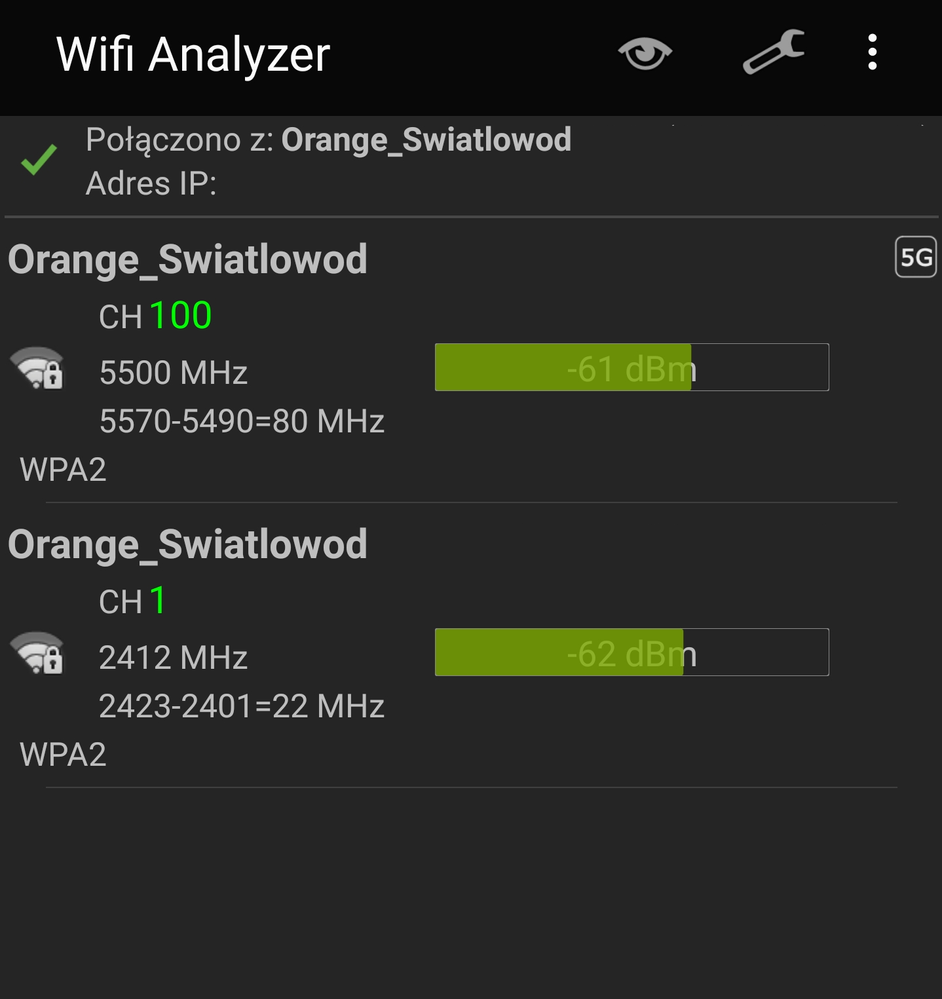Image resolution: width=942 pixels, height=999 pixels.
Task: Tap WPA2 label of the 5G network
Action: click(x=63, y=469)
